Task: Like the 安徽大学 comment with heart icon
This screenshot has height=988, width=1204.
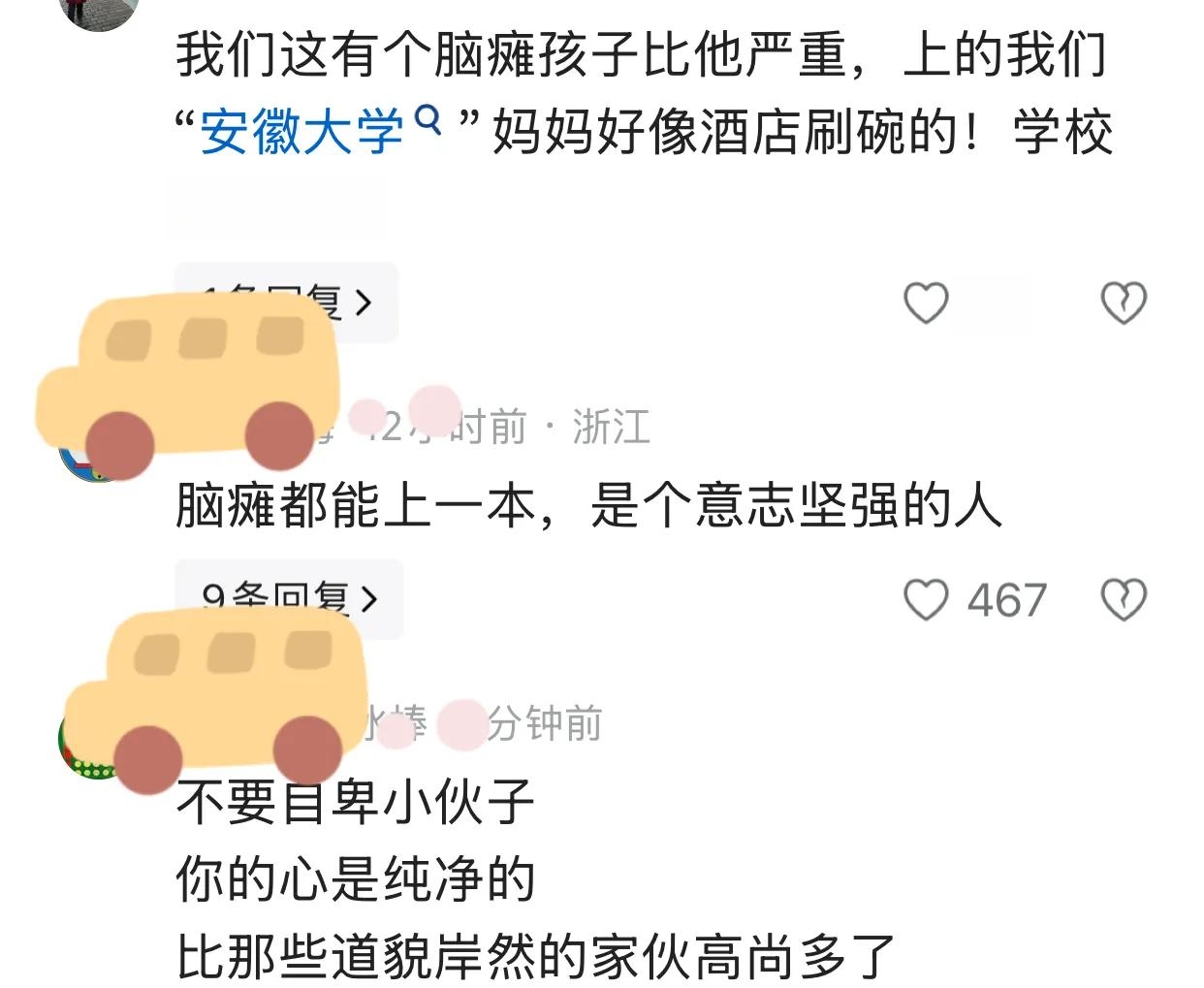Action: (x=926, y=303)
